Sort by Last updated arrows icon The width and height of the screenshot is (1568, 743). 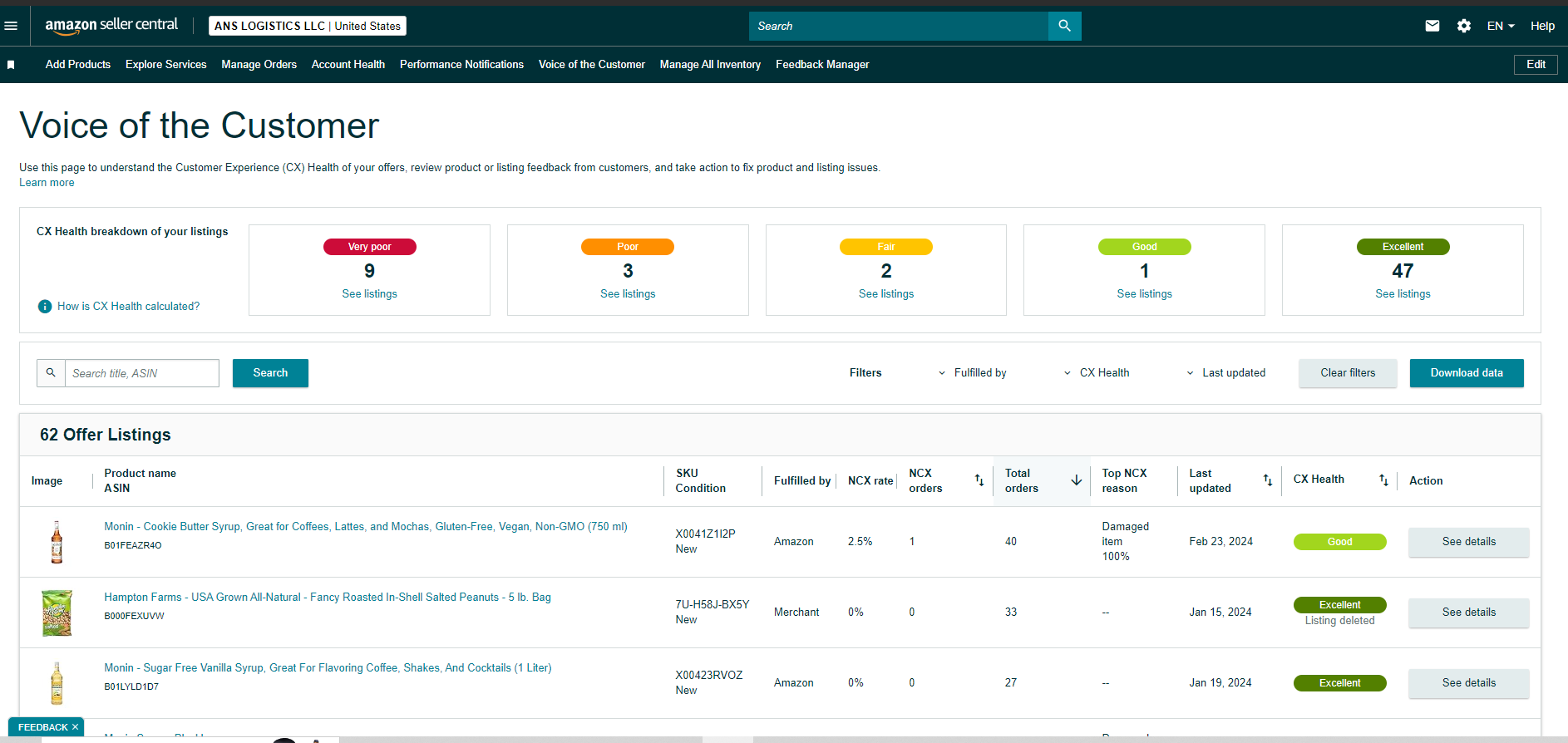(1268, 480)
